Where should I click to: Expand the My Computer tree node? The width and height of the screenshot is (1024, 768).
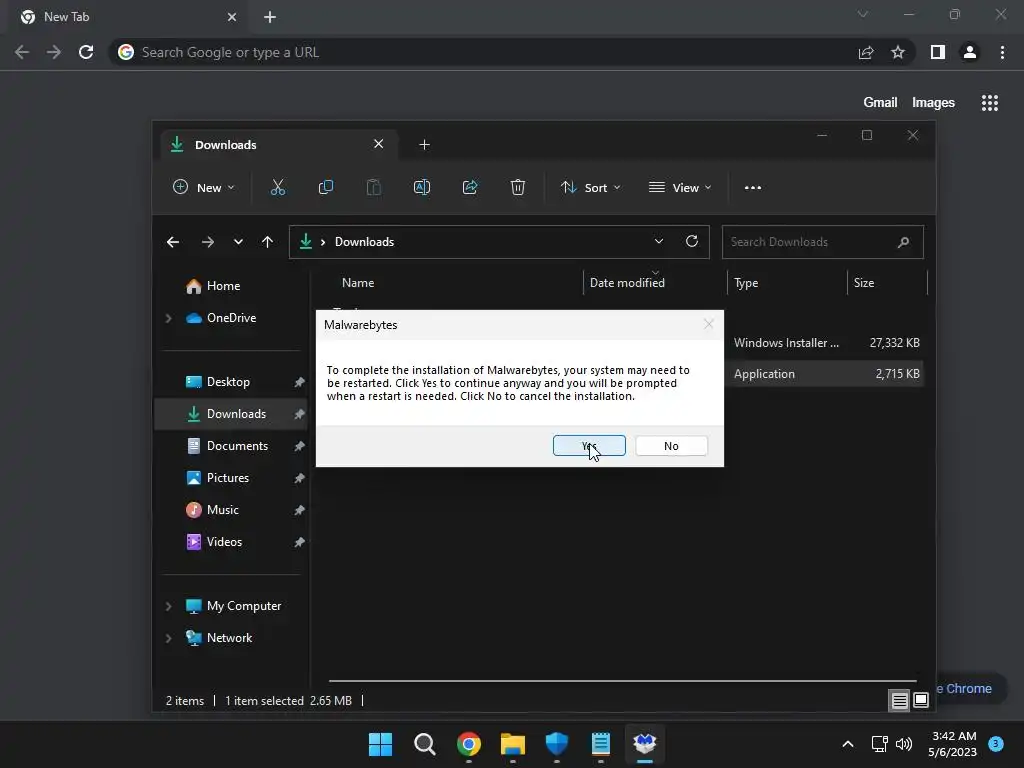(x=168, y=606)
